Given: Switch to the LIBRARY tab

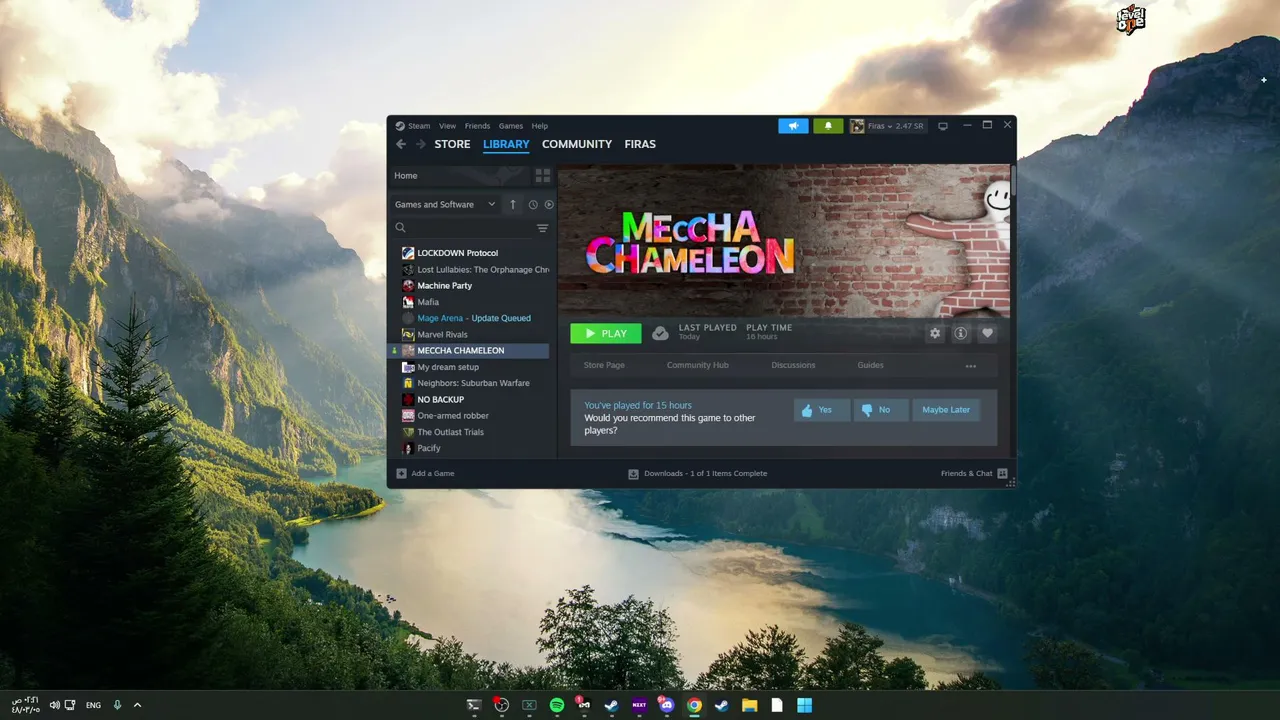Looking at the screenshot, I should 506,144.
